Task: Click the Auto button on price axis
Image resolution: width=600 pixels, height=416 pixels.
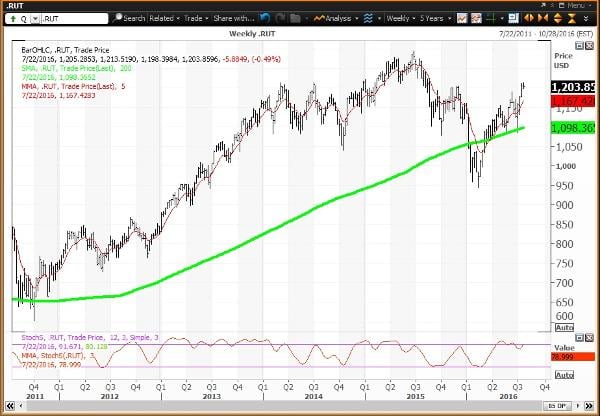Action: click(x=564, y=328)
